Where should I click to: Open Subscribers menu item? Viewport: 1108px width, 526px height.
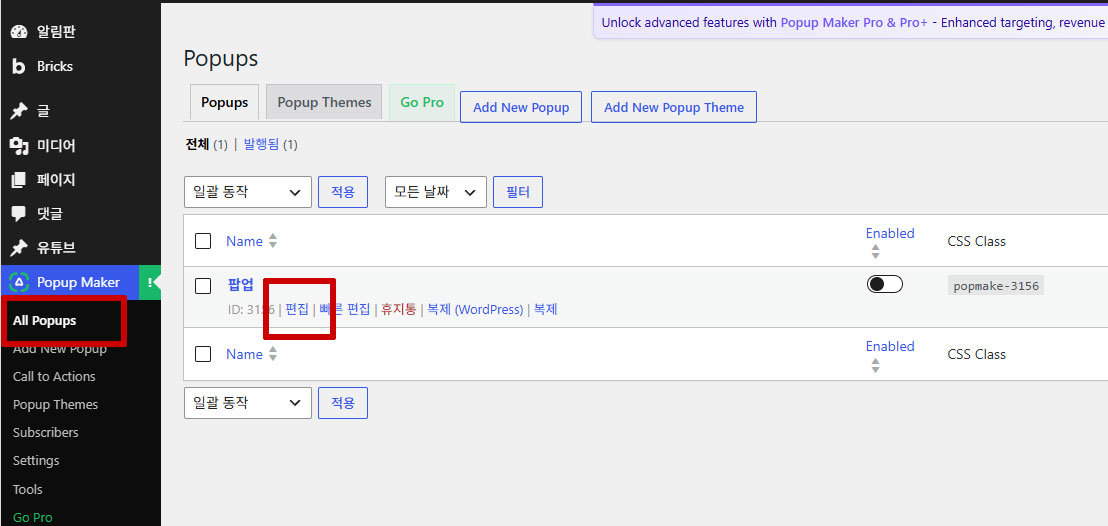coord(46,432)
